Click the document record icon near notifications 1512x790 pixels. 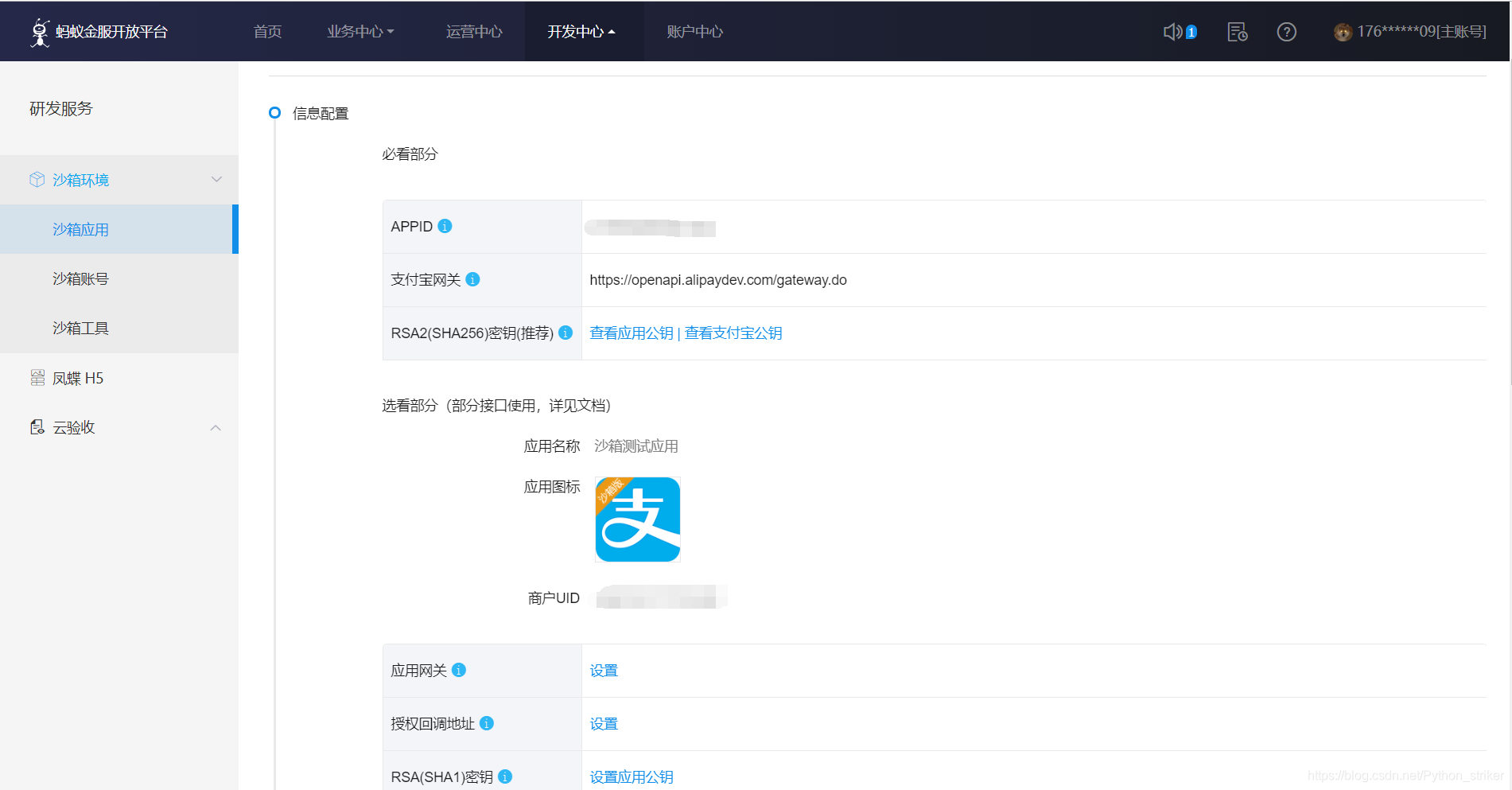pyautogui.click(x=1236, y=31)
